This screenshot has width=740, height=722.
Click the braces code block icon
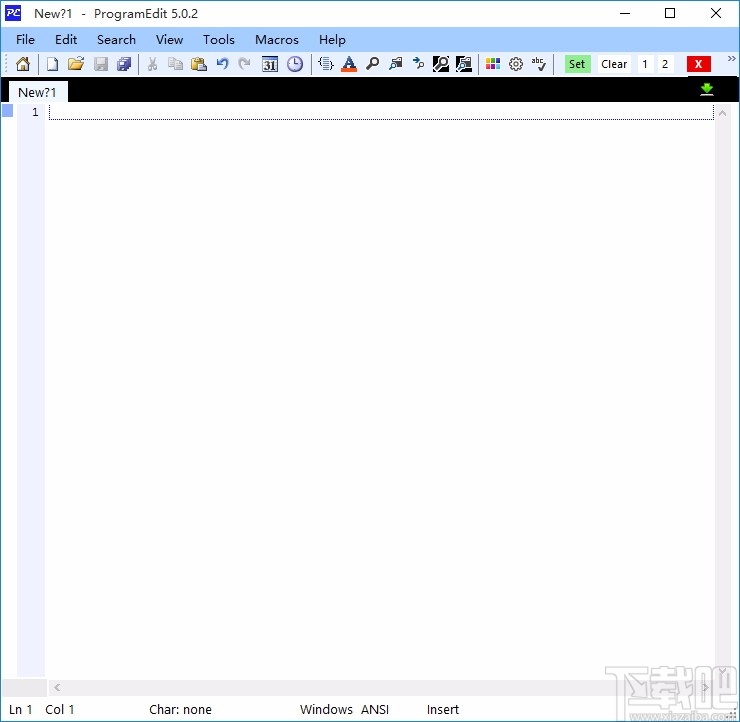326,64
